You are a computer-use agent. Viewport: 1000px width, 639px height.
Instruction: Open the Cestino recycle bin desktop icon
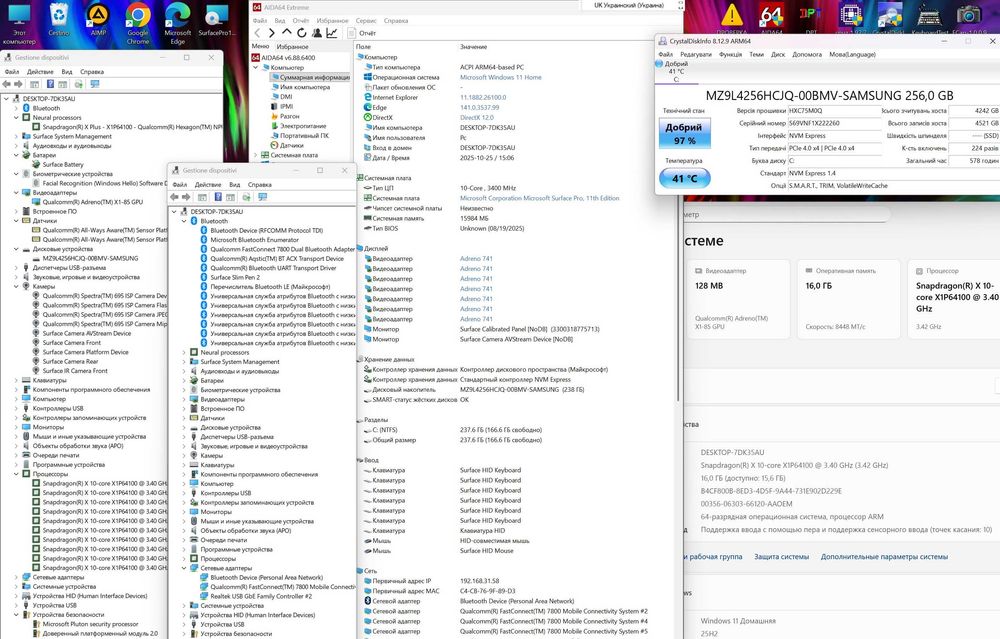click(x=59, y=20)
